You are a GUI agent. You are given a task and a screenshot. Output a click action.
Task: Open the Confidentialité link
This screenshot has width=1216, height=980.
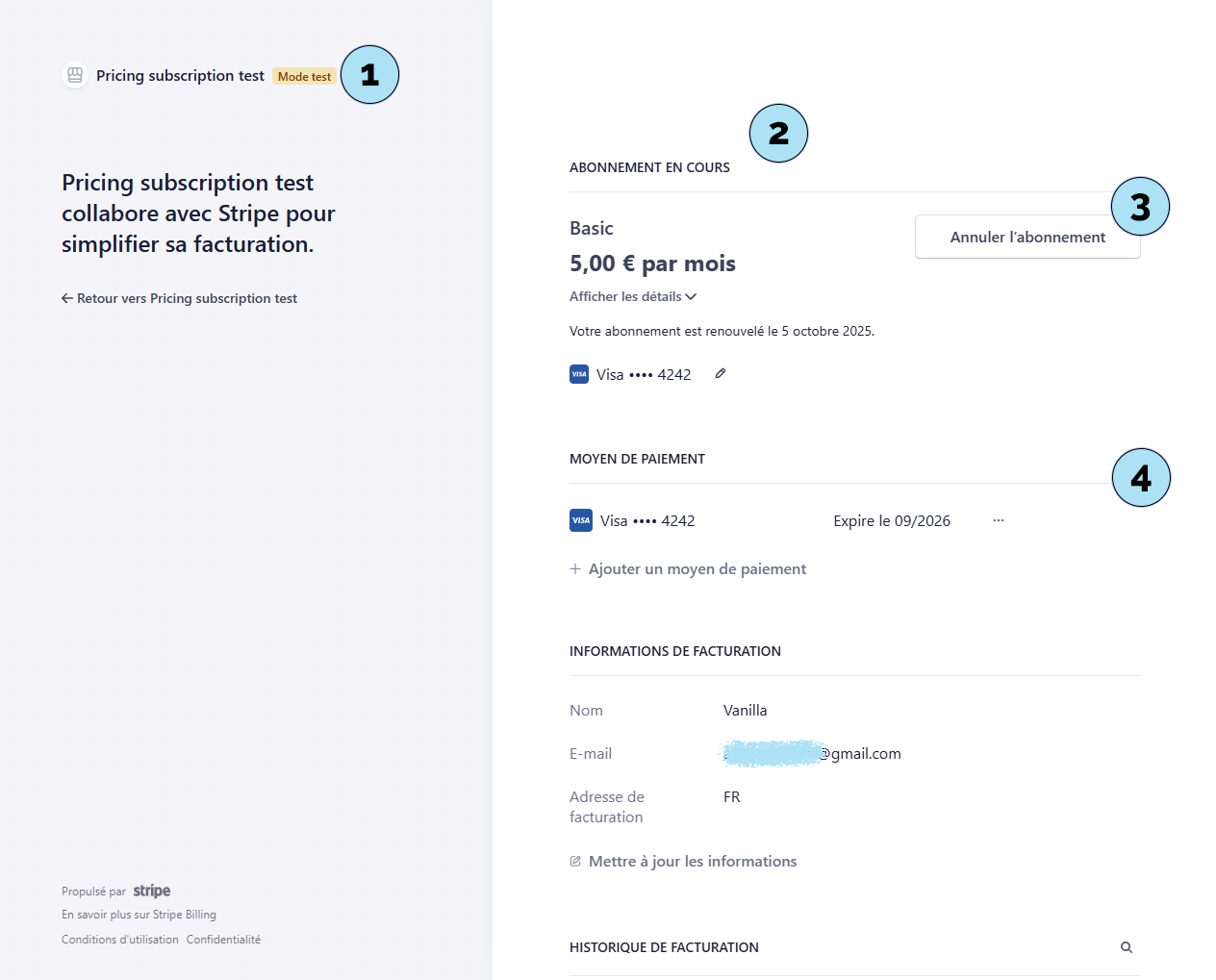(x=223, y=940)
